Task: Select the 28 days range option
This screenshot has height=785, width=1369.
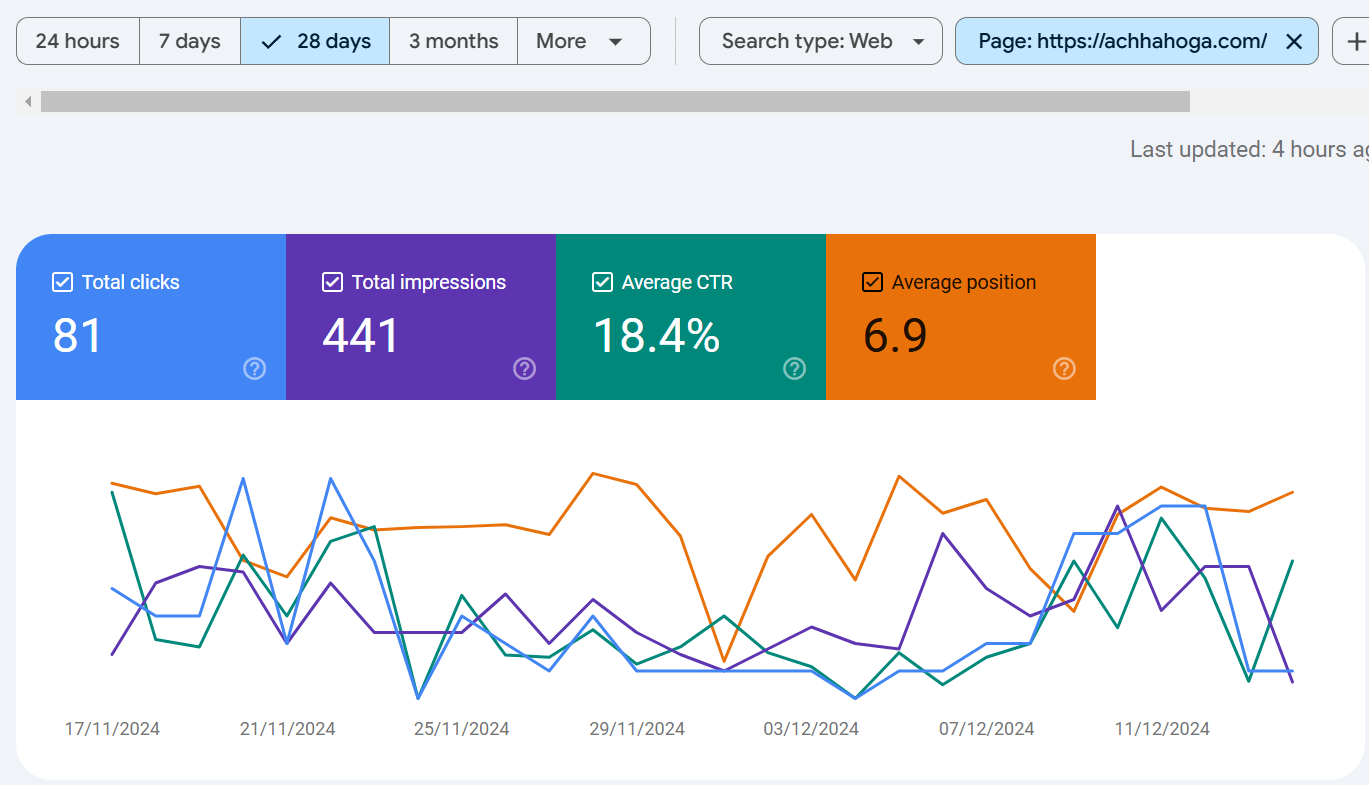Action: [315, 41]
